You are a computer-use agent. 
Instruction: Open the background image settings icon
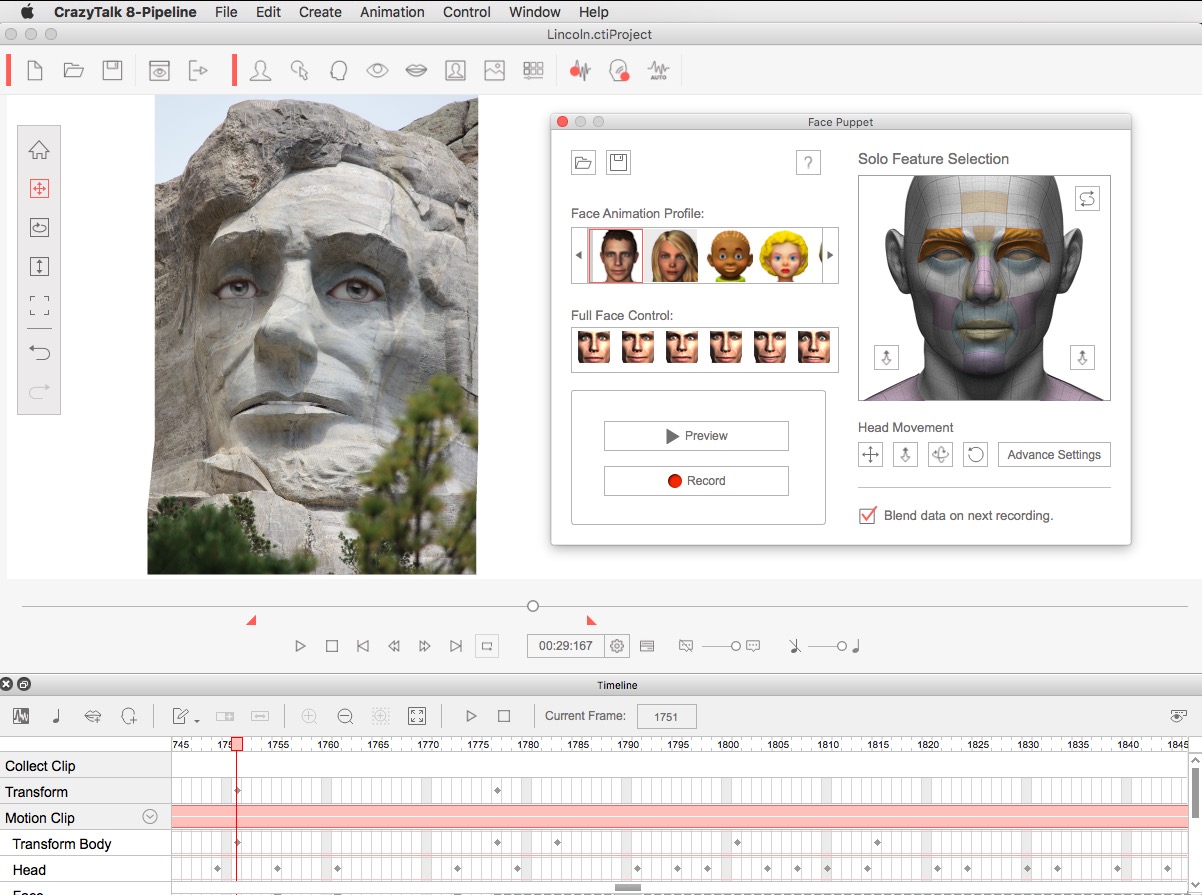[494, 71]
